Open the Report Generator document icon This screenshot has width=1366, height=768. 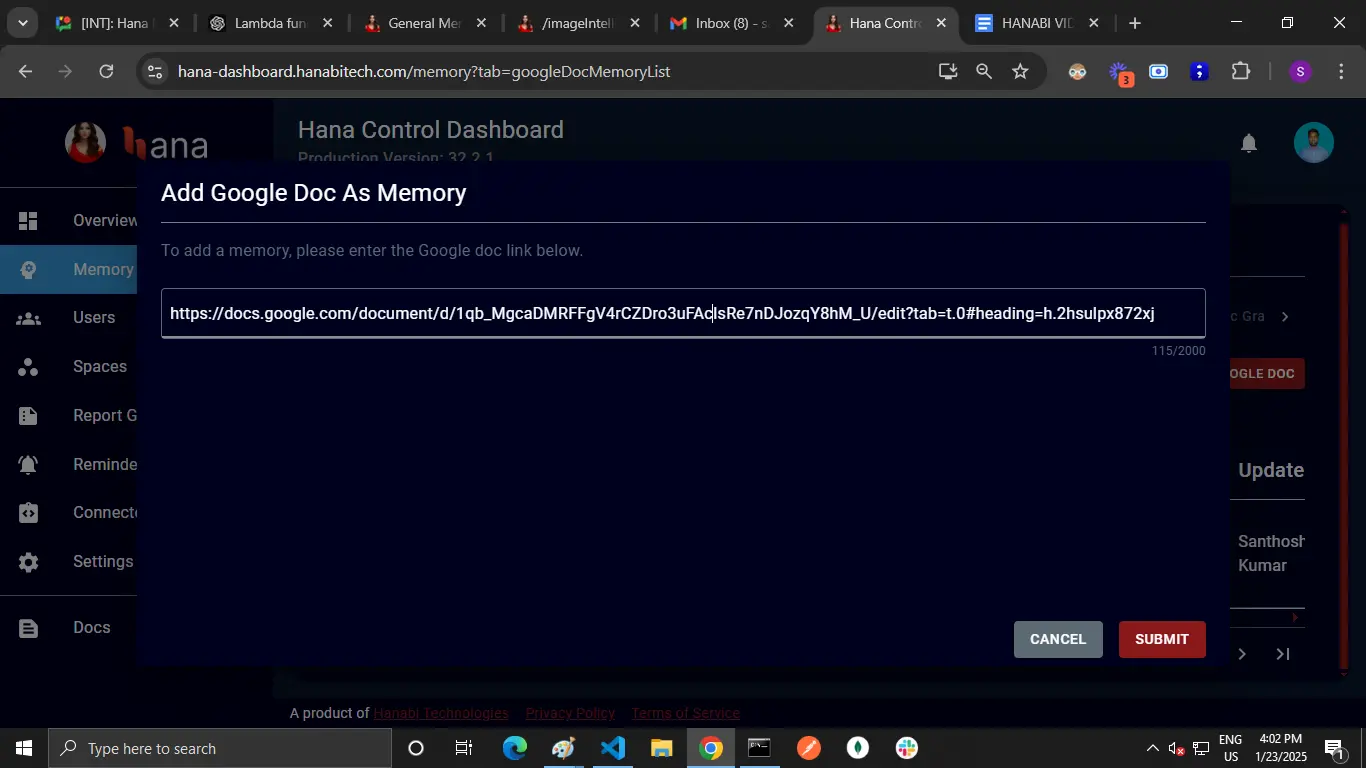28,416
